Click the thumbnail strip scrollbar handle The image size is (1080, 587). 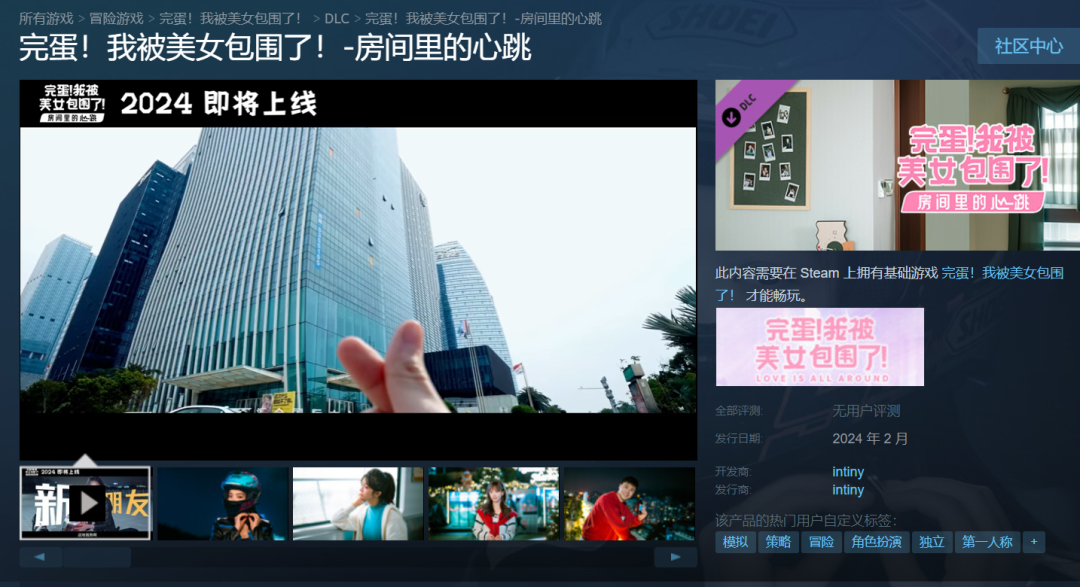pyautogui.click(x=96, y=557)
